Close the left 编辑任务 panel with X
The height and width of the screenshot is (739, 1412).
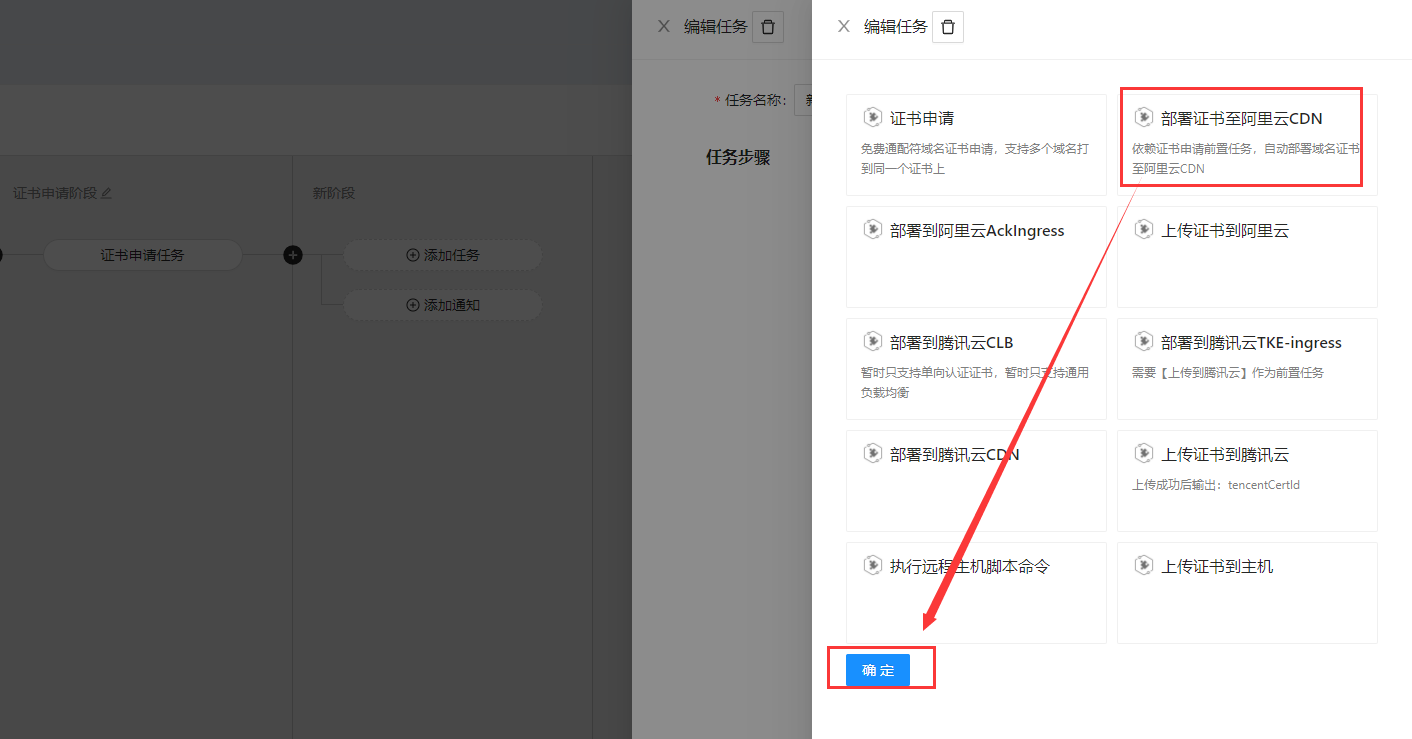tap(664, 27)
